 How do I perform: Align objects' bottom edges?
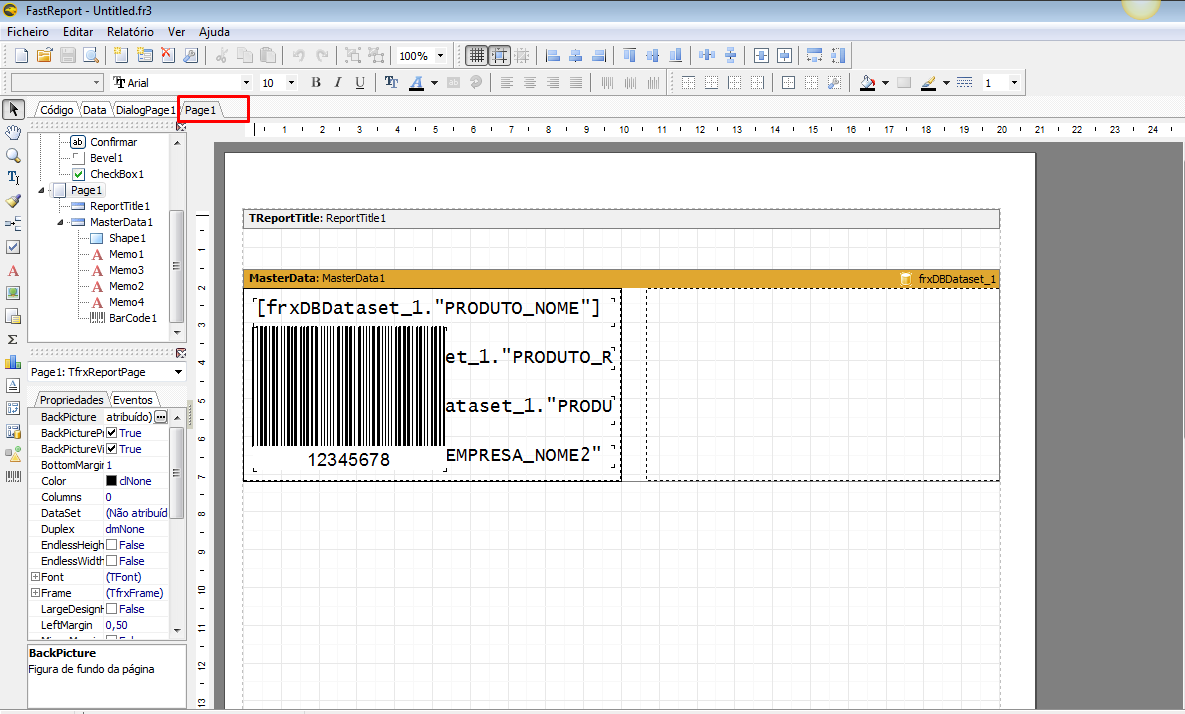coord(676,55)
